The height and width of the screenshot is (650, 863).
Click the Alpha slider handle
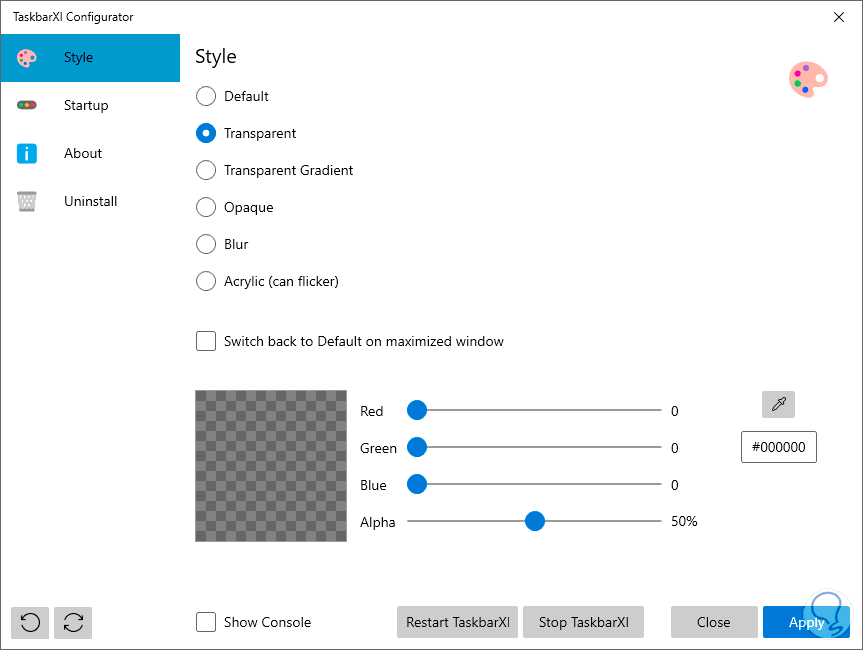tap(535, 521)
